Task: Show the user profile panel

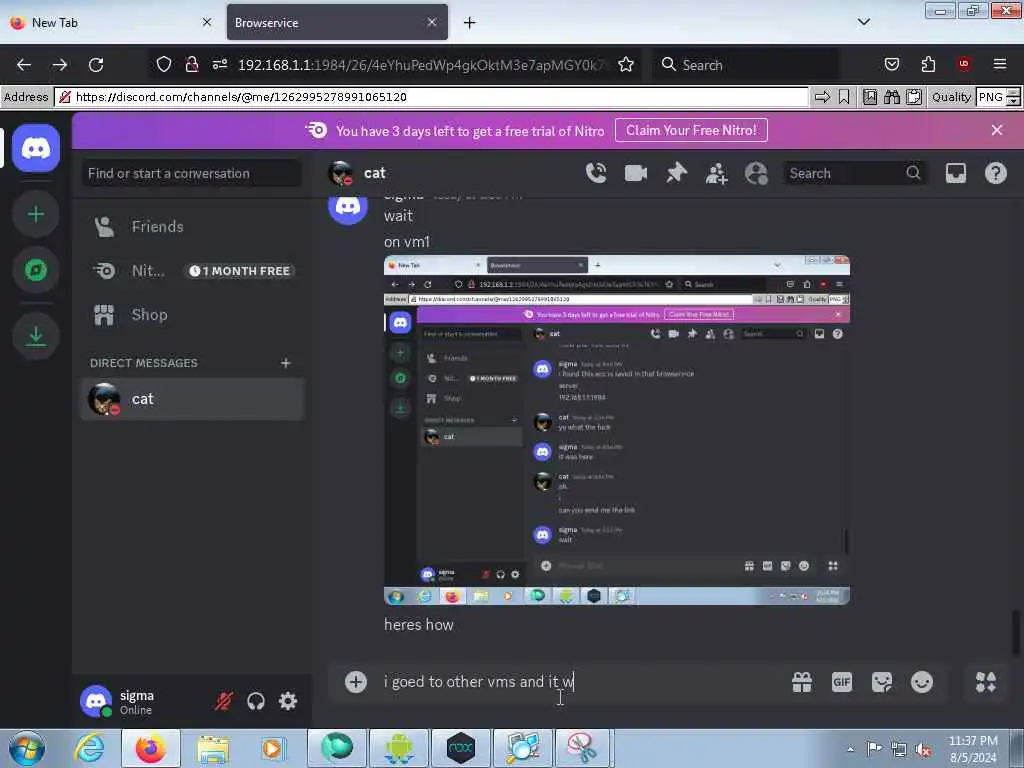Action: click(756, 174)
